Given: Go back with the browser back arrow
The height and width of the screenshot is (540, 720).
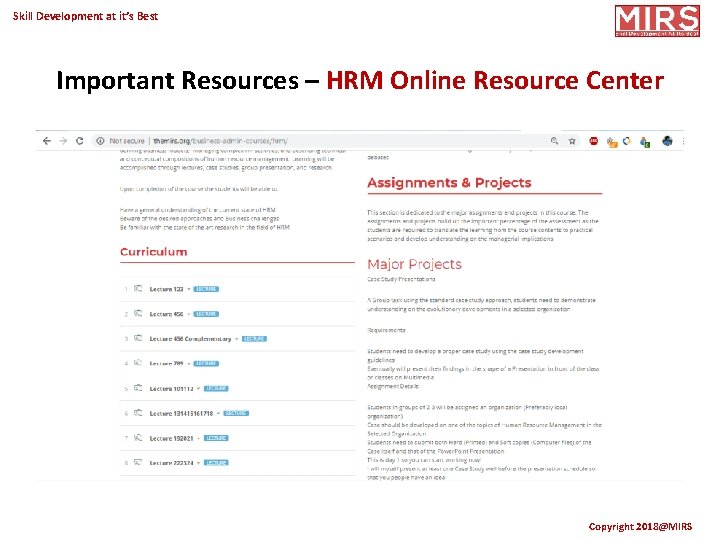Looking at the screenshot, I should 46,141.
